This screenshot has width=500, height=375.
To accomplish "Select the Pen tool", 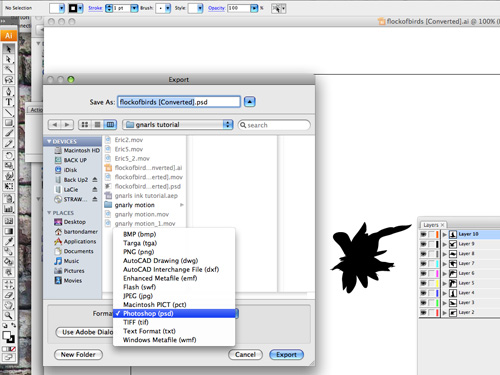I will (8, 91).
